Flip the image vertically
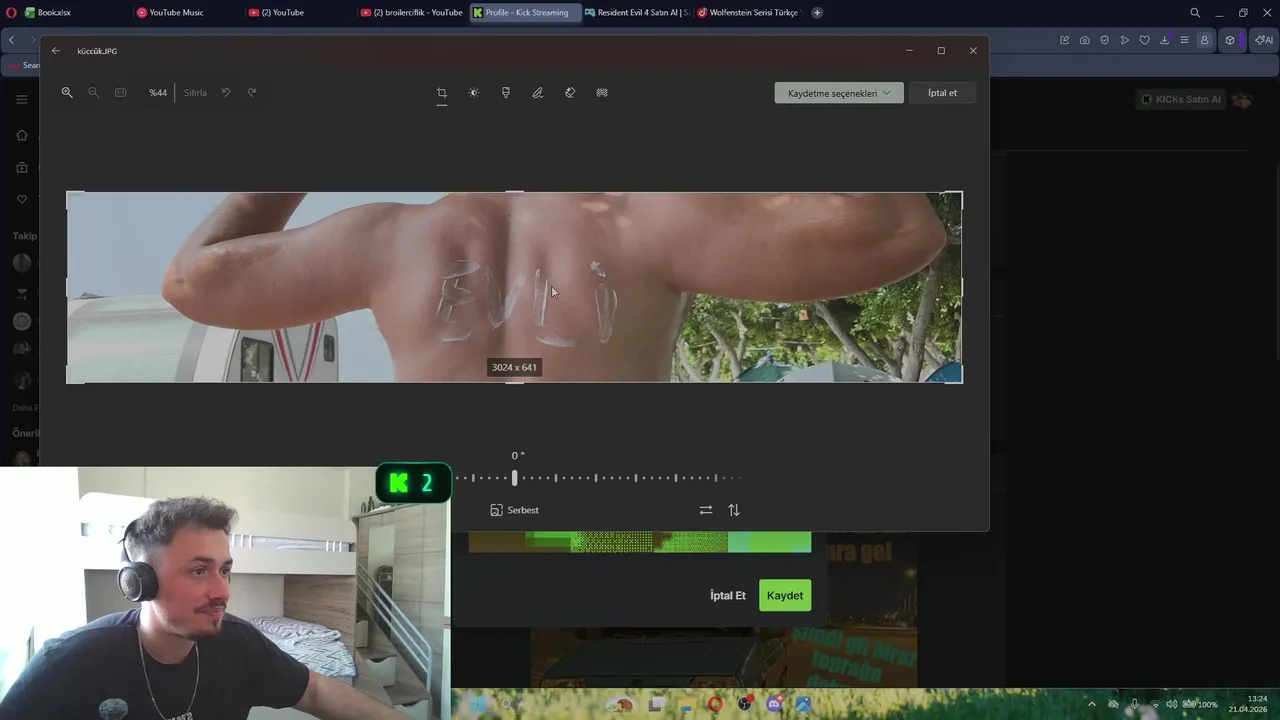Screen dimensions: 1280x720 coord(734,510)
